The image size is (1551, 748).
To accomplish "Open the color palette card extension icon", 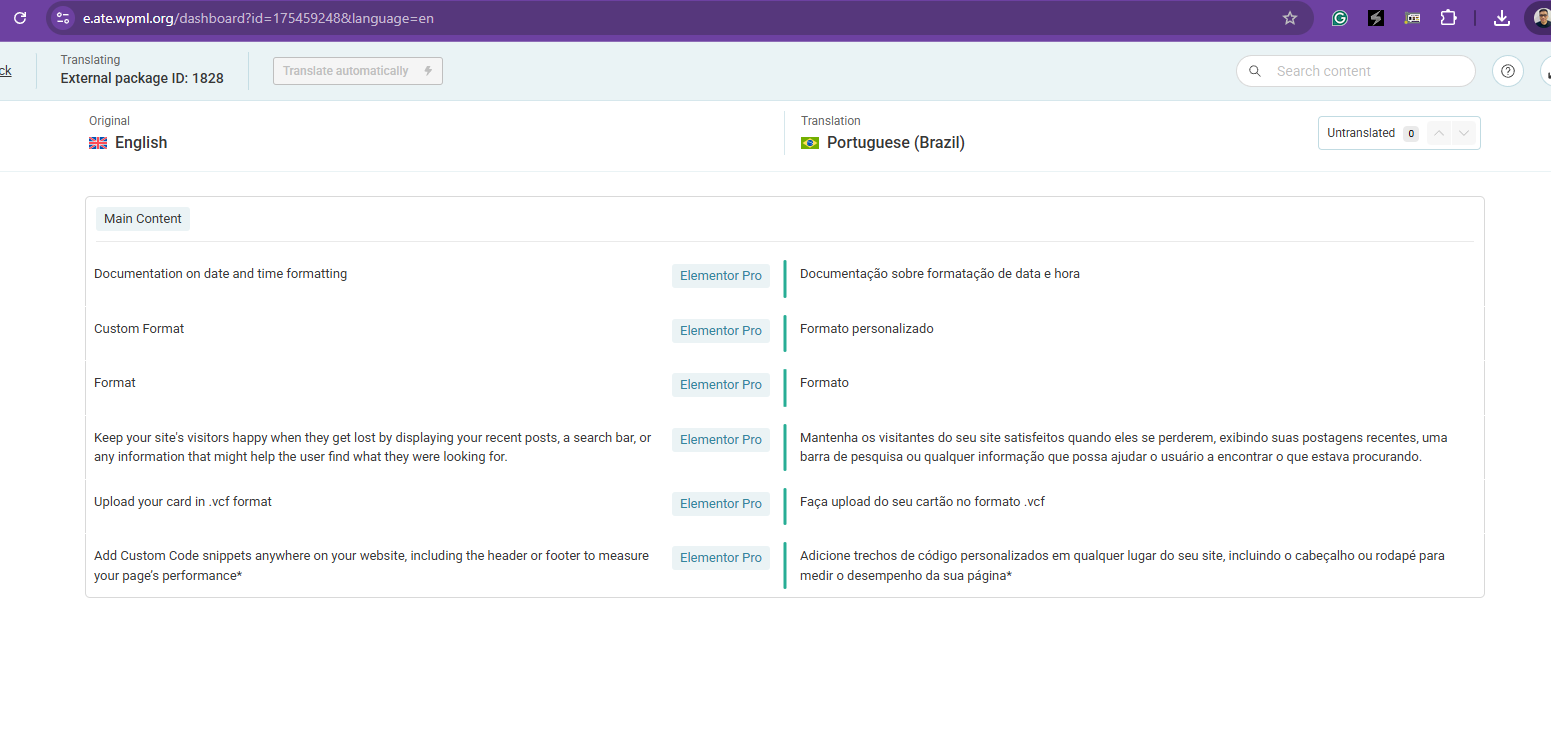I will pos(1412,18).
